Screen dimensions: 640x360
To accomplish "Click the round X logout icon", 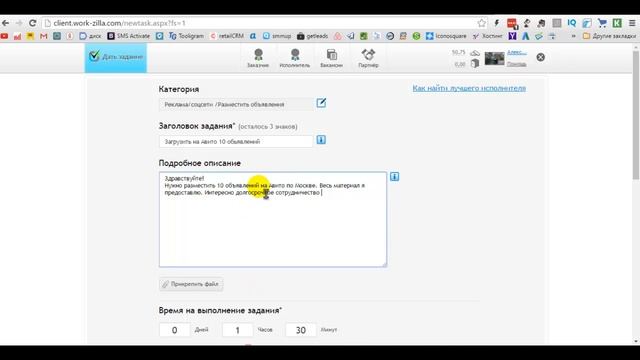I will [541, 57].
